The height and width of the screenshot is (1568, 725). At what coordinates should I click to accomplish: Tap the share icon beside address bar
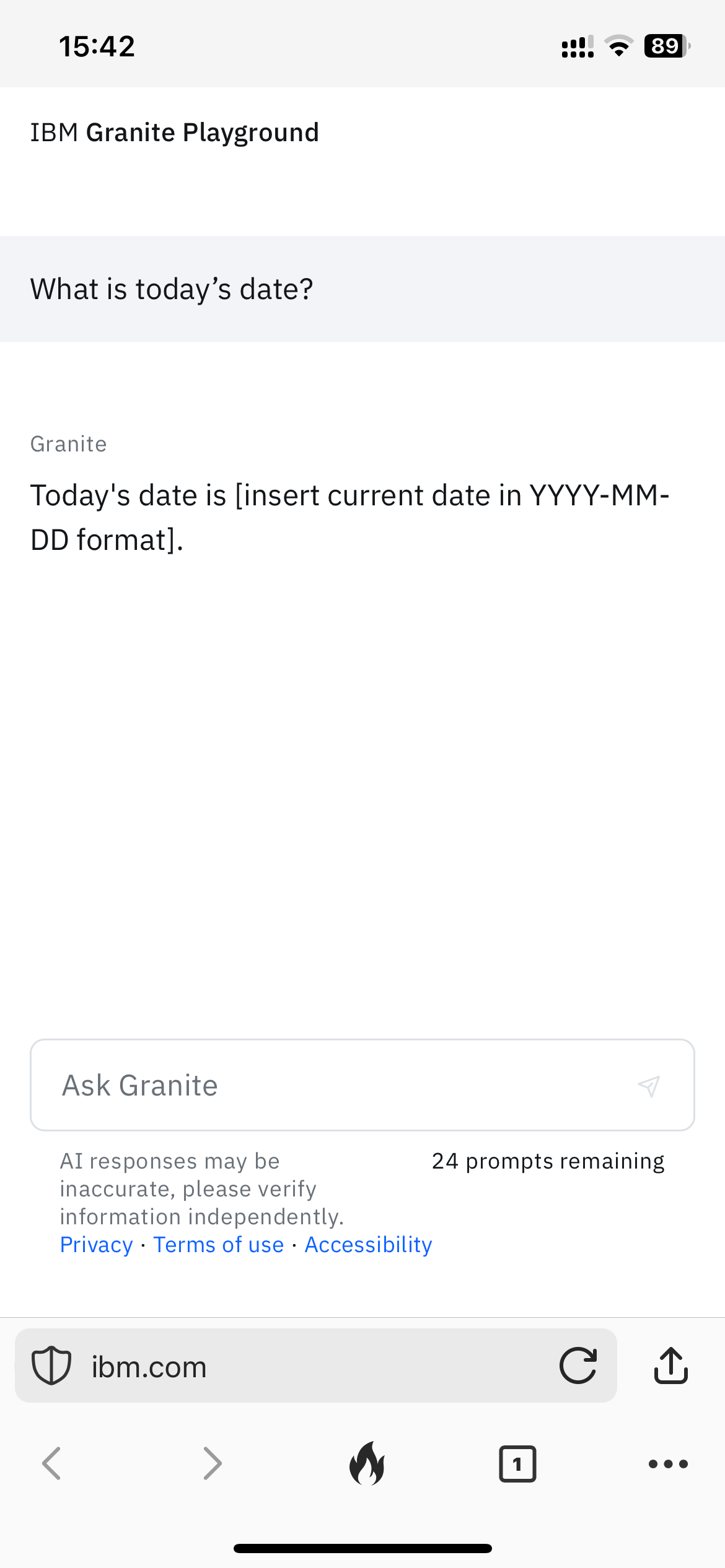pyautogui.click(x=670, y=1365)
